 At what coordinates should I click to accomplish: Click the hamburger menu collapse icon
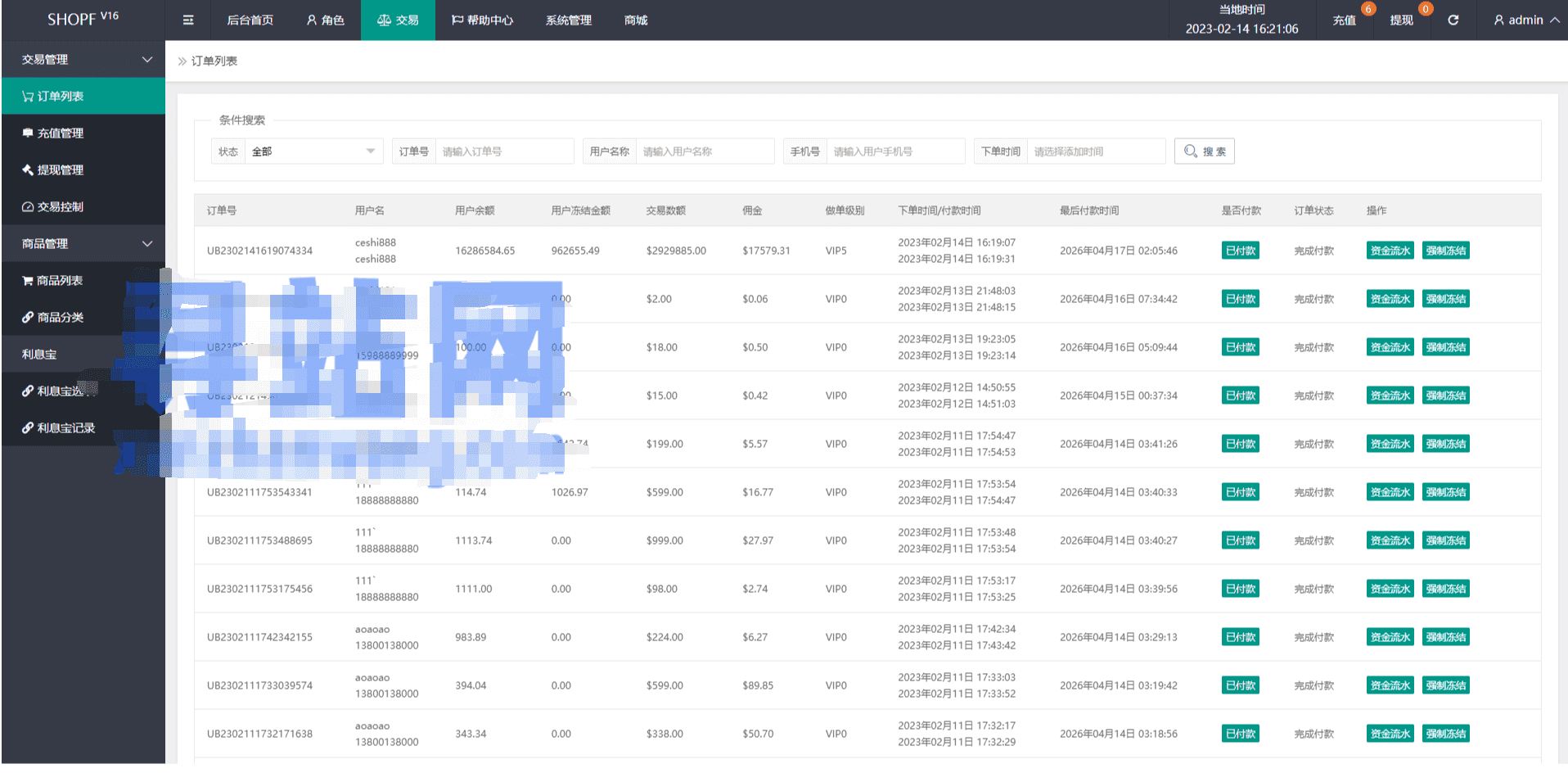188,20
